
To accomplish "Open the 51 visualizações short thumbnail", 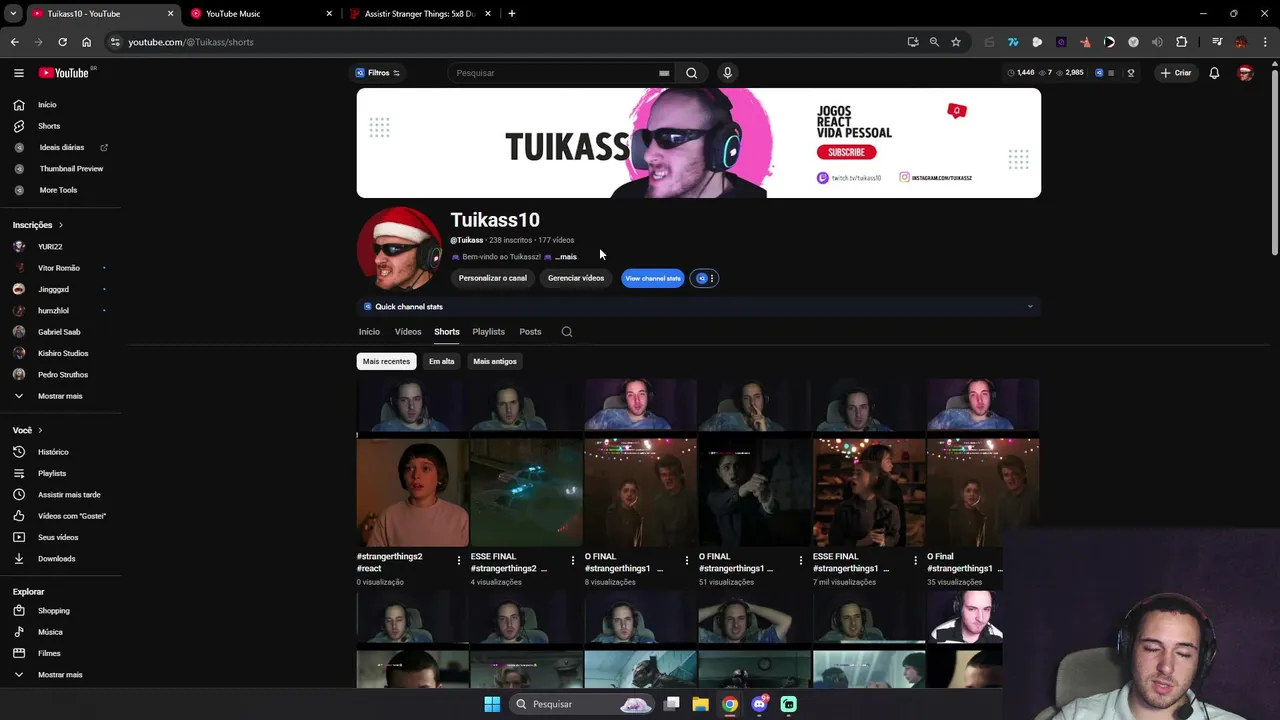I will (754, 462).
